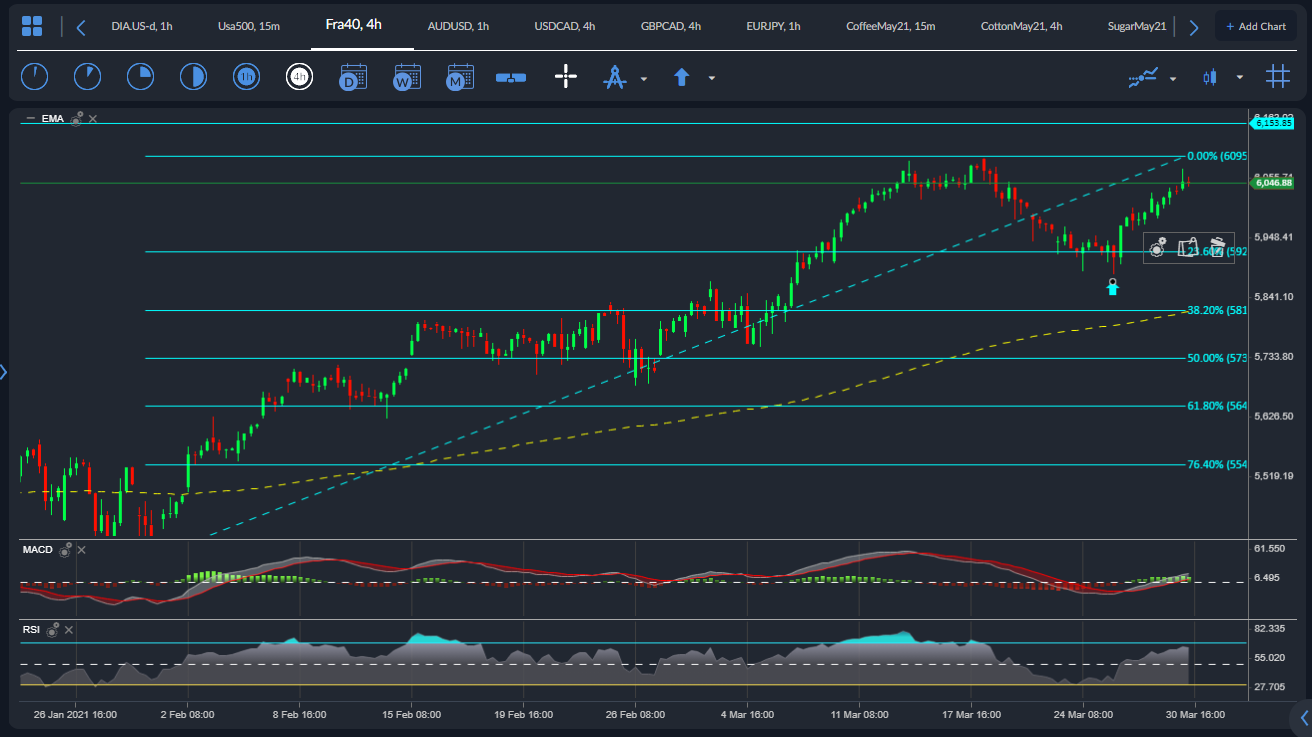Click the 0.00% Fibonacci level label

tap(1217, 156)
